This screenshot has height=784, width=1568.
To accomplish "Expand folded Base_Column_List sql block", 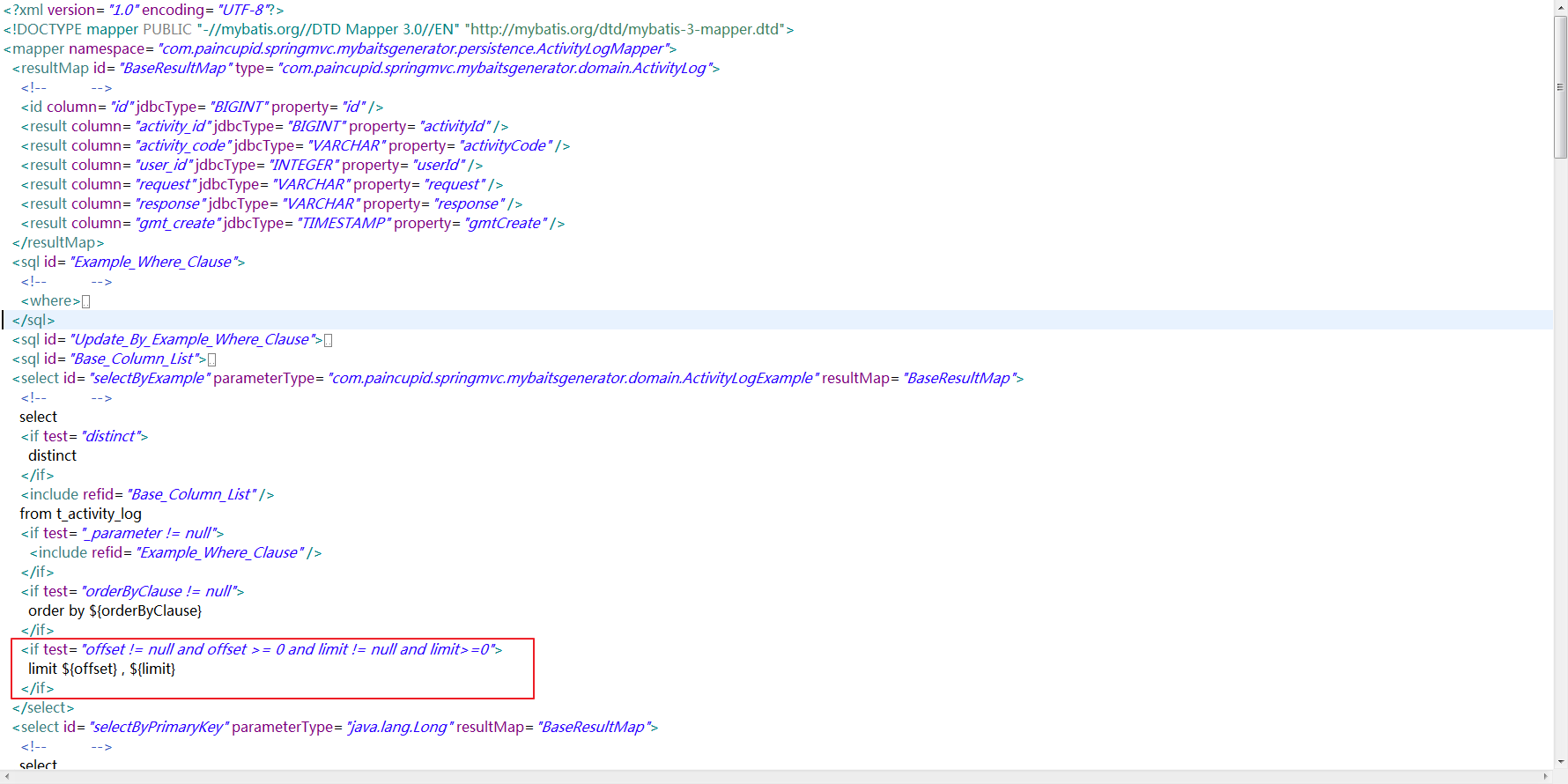I will [211, 359].
